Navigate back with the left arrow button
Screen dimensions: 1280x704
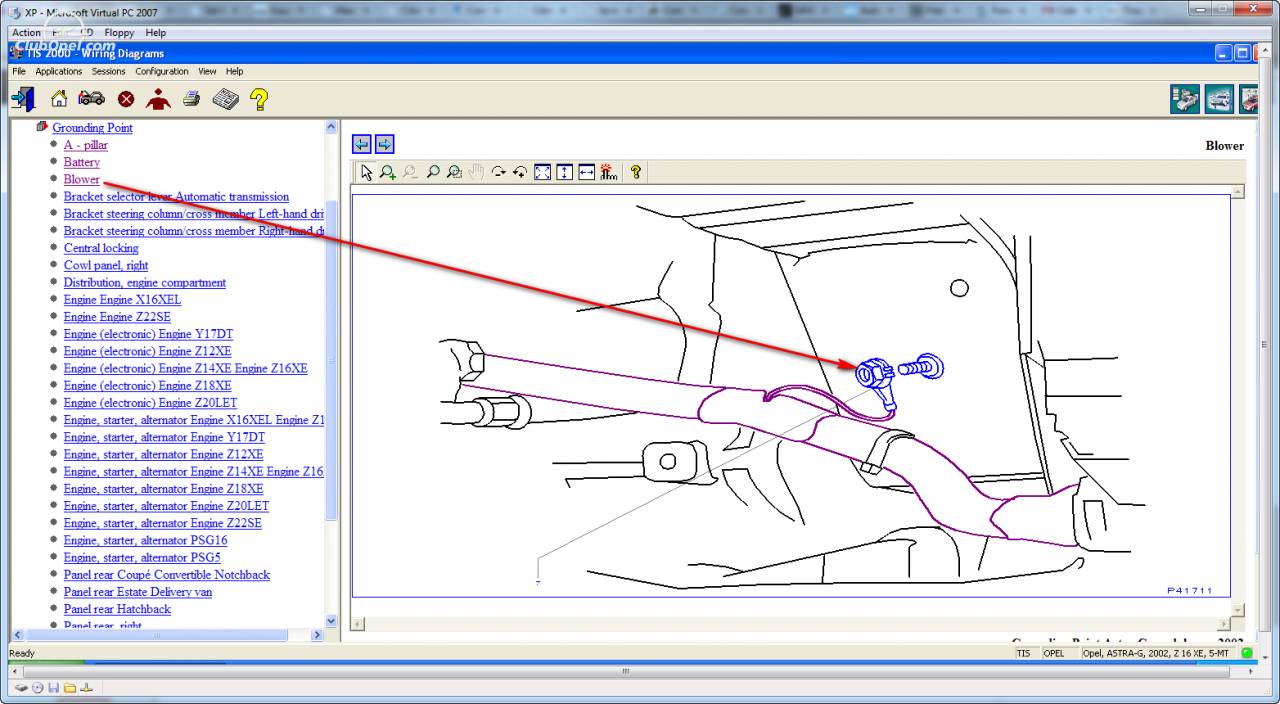(x=362, y=144)
